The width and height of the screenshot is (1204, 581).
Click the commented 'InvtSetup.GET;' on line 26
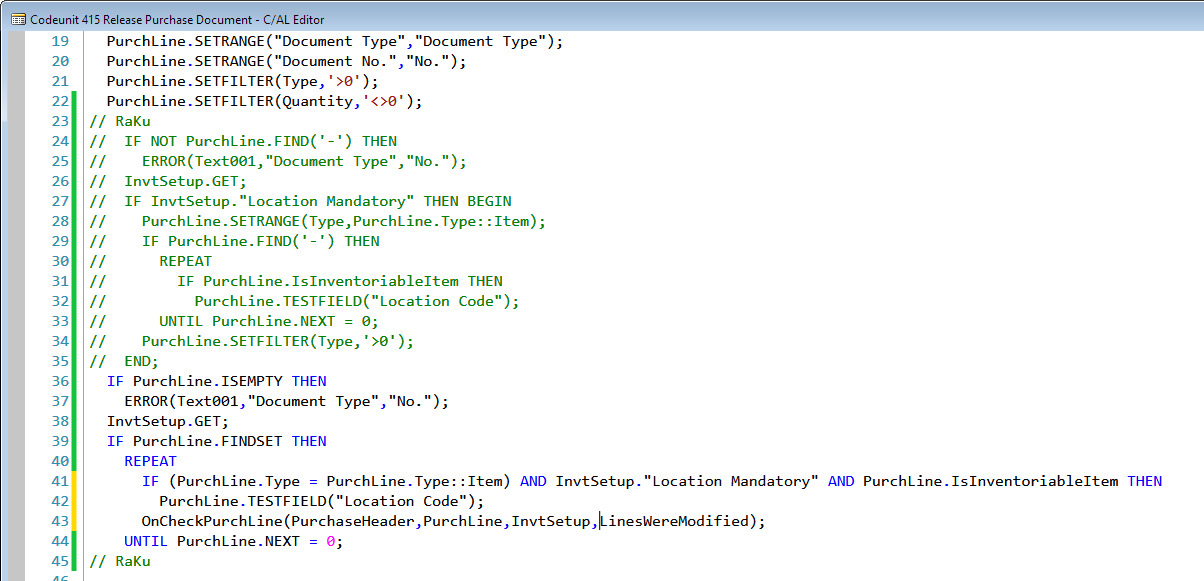click(x=168, y=181)
